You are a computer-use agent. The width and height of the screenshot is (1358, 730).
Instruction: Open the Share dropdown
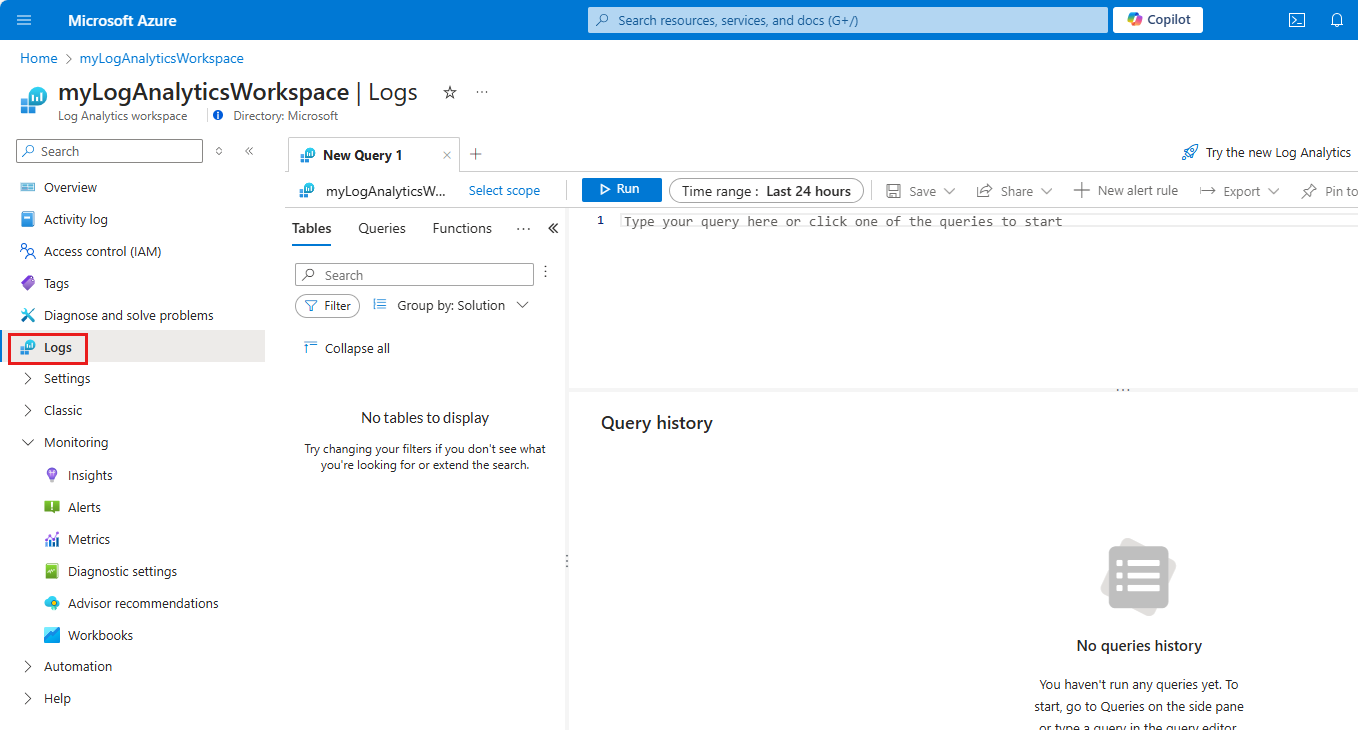pos(1014,191)
